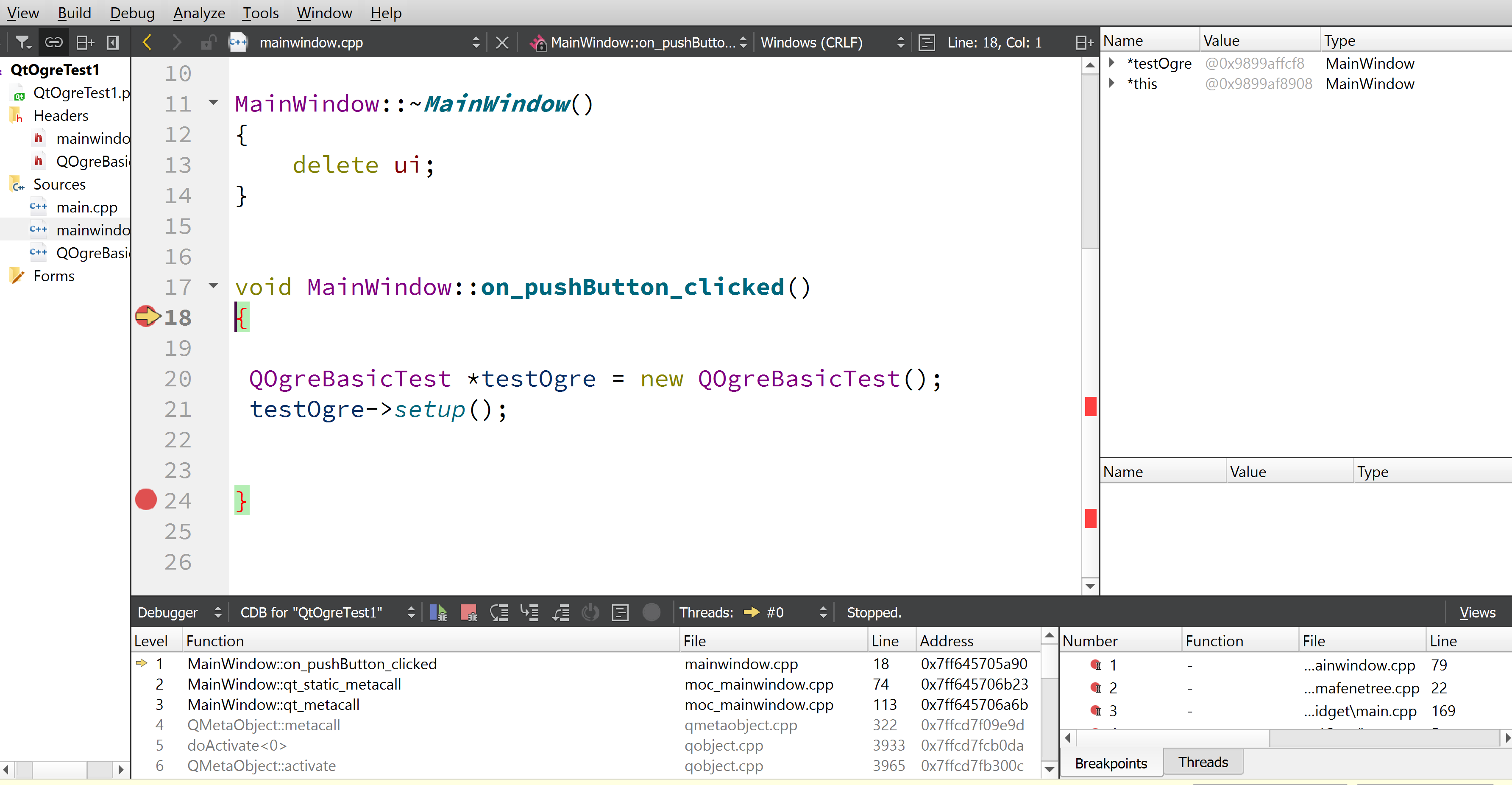The height and width of the screenshot is (785, 1512).
Task: Switch to the Threads tab
Action: point(1203,762)
